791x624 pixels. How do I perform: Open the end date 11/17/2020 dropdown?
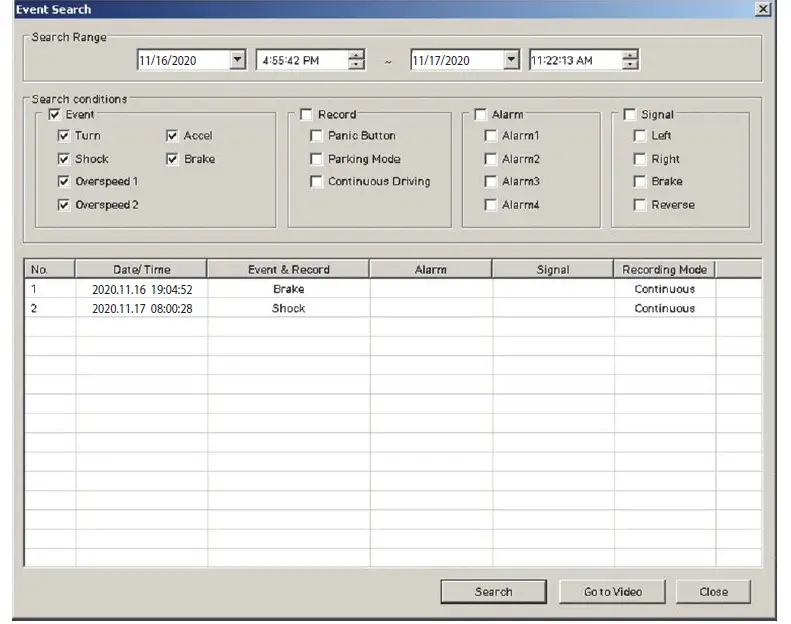pyautogui.click(x=511, y=60)
